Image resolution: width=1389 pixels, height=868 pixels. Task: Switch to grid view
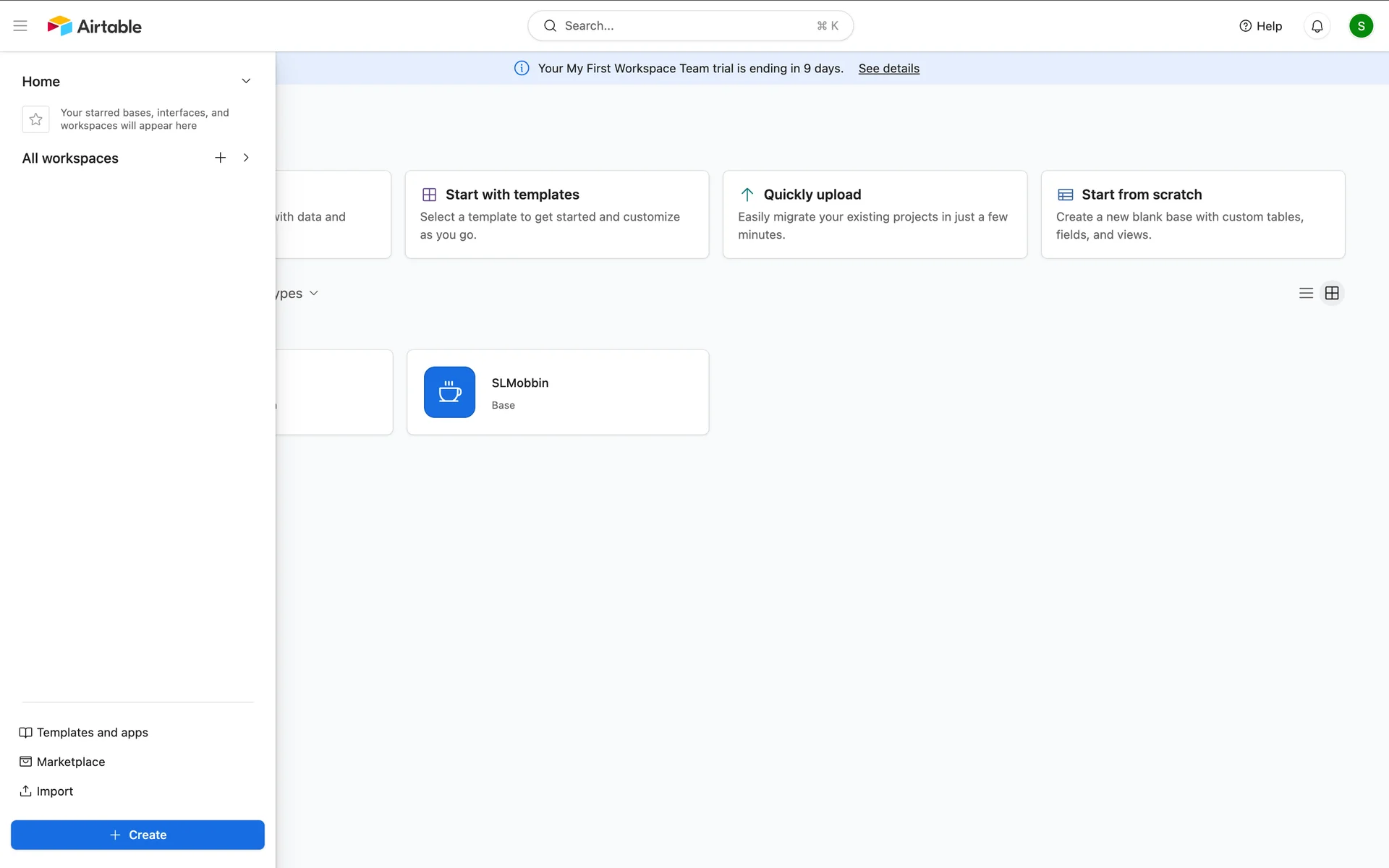tap(1332, 293)
